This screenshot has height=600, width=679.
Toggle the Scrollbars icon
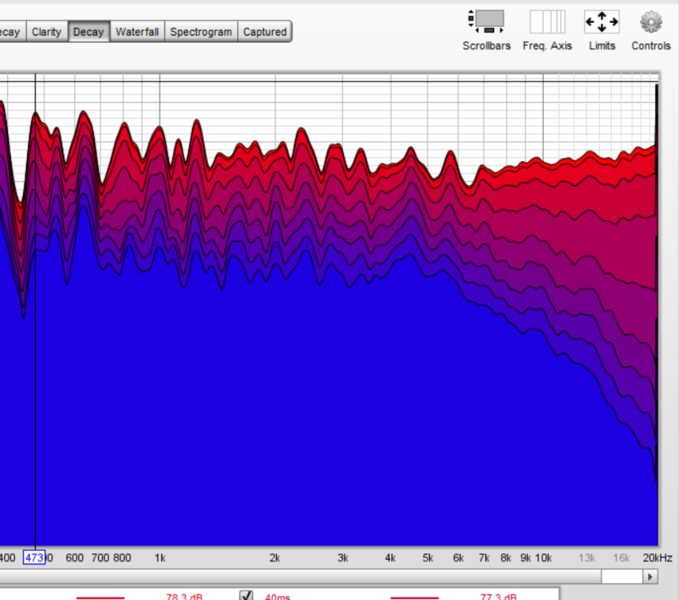click(486, 22)
